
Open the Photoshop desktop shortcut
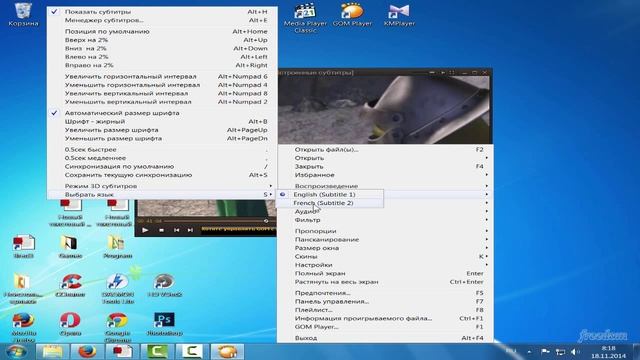click(x=164, y=324)
